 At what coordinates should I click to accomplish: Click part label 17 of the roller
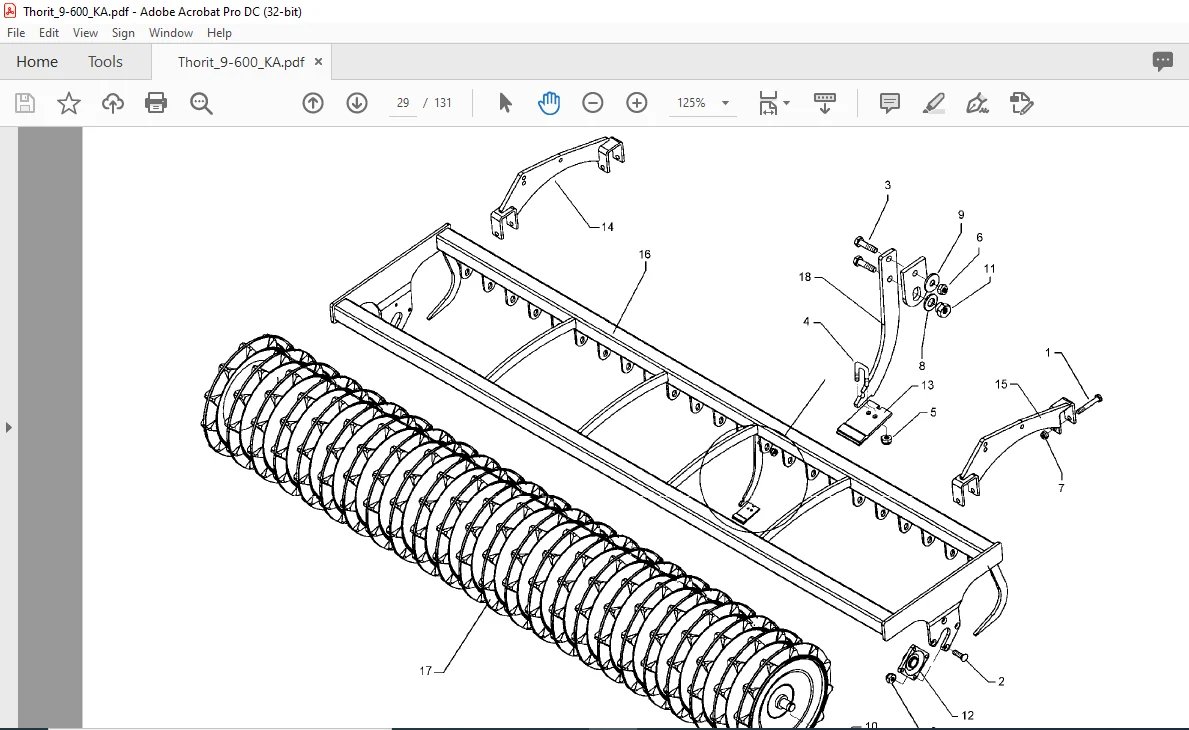pos(425,671)
